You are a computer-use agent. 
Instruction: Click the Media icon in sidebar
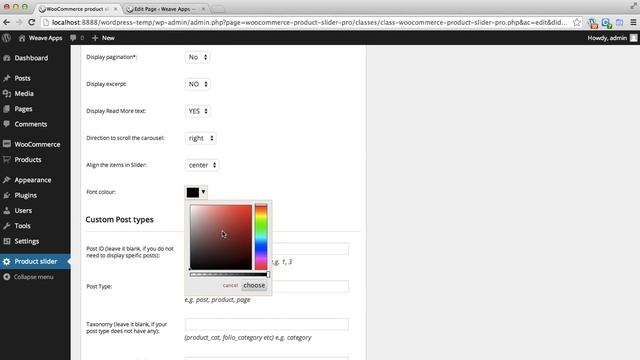coord(7,93)
